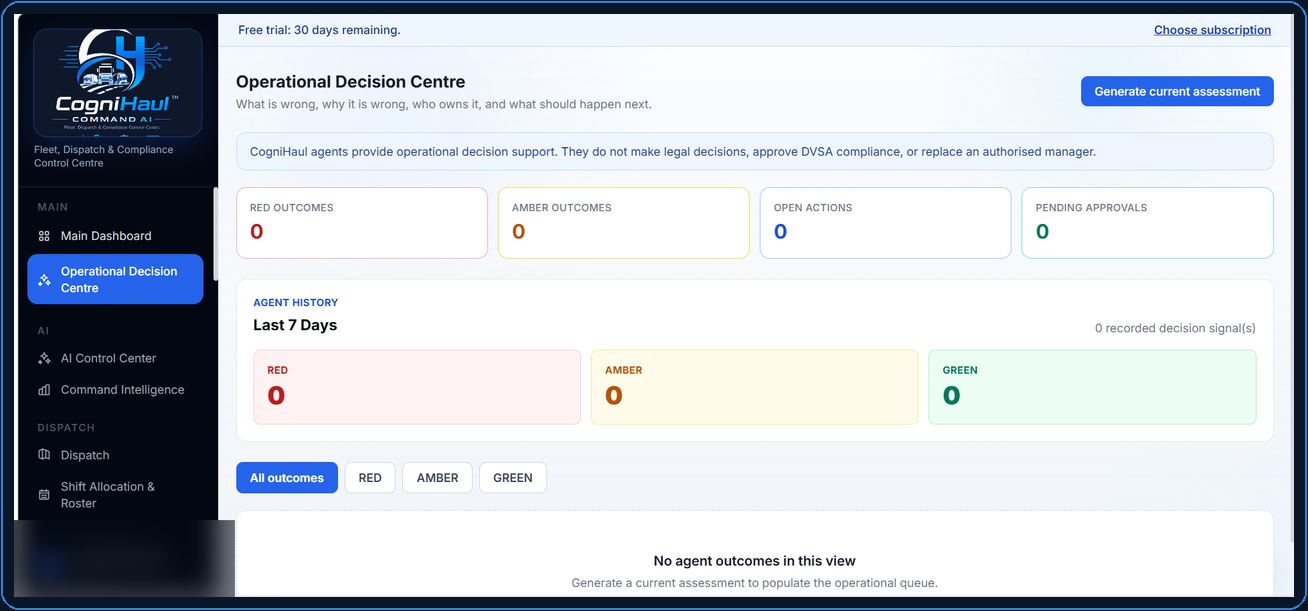The image size is (1308, 611).
Task: Click the DVSA compliance disclaimer notice
Action: click(x=755, y=152)
